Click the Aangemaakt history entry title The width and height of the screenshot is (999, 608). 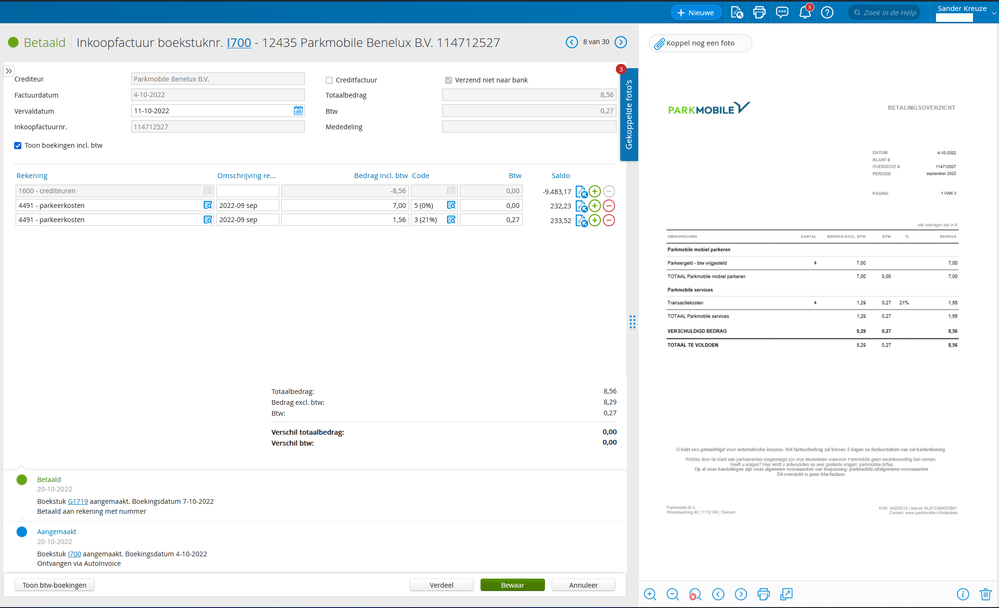(x=57, y=532)
